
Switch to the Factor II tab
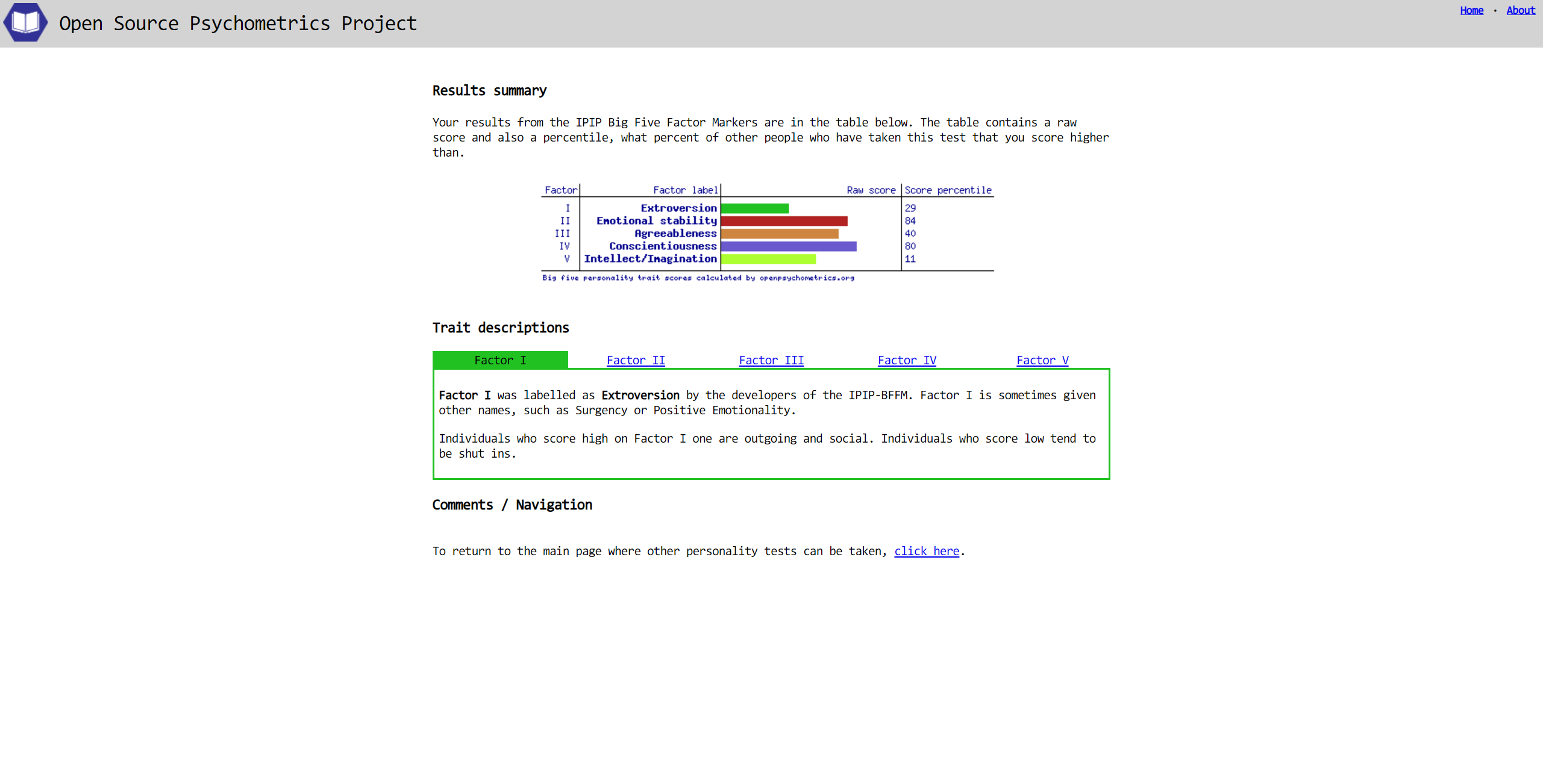[x=635, y=360]
